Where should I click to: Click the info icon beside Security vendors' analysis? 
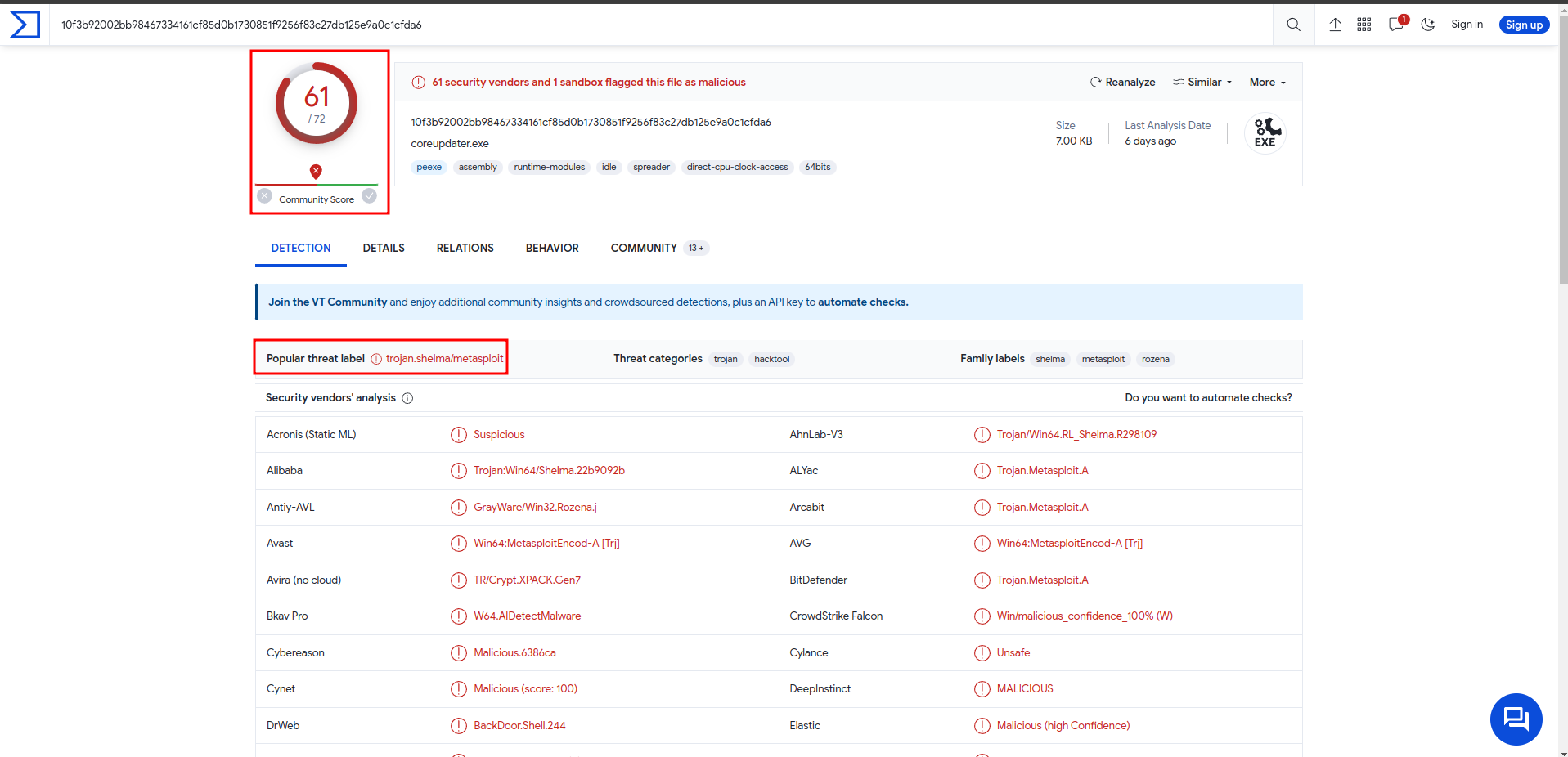pyautogui.click(x=407, y=398)
